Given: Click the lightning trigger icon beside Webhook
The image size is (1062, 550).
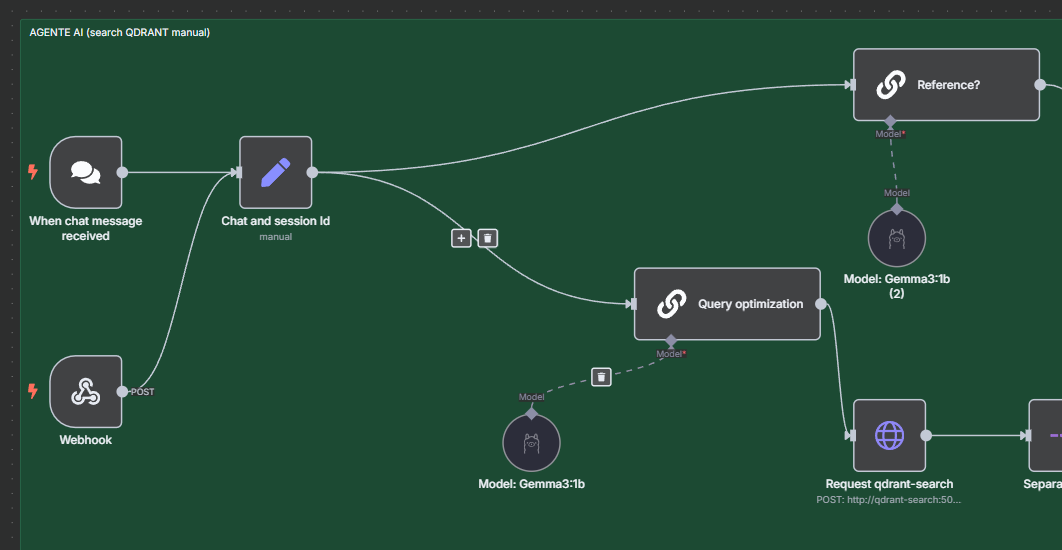Looking at the screenshot, I should (33, 392).
